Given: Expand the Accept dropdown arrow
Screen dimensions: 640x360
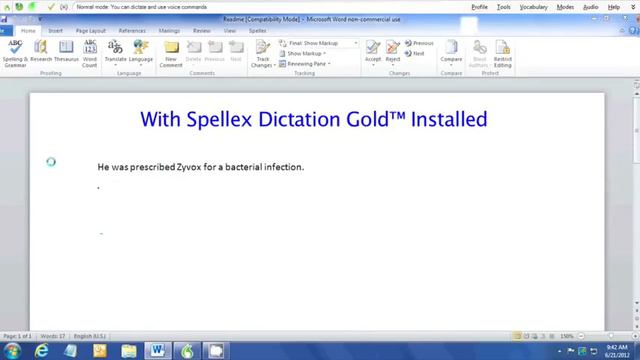Looking at the screenshot, I should [373, 65].
